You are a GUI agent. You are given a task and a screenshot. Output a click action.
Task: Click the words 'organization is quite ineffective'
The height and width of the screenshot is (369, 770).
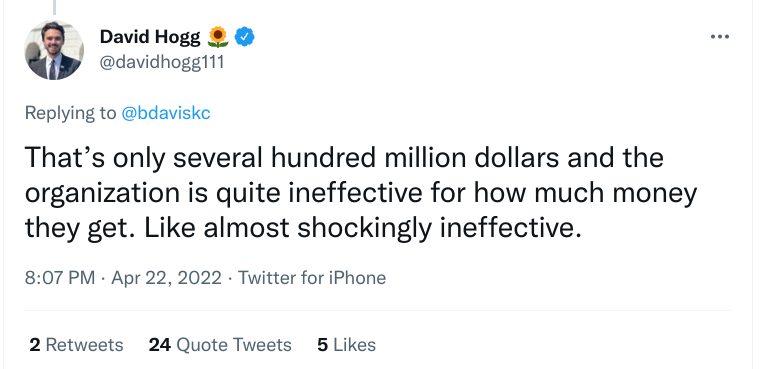click(x=223, y=193)
